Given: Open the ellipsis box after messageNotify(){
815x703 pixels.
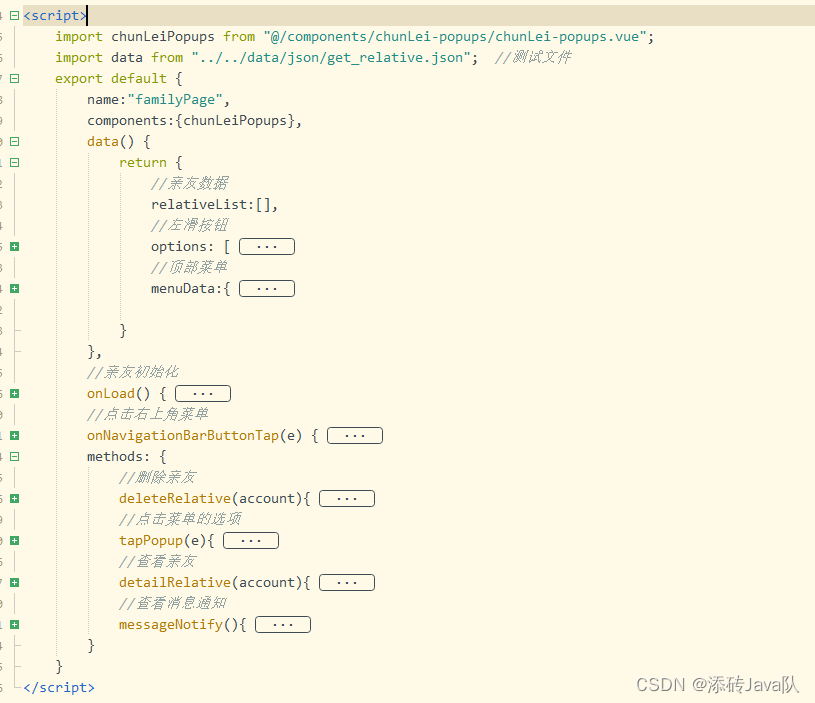Looking at the screenshot, I should point(283,625).
